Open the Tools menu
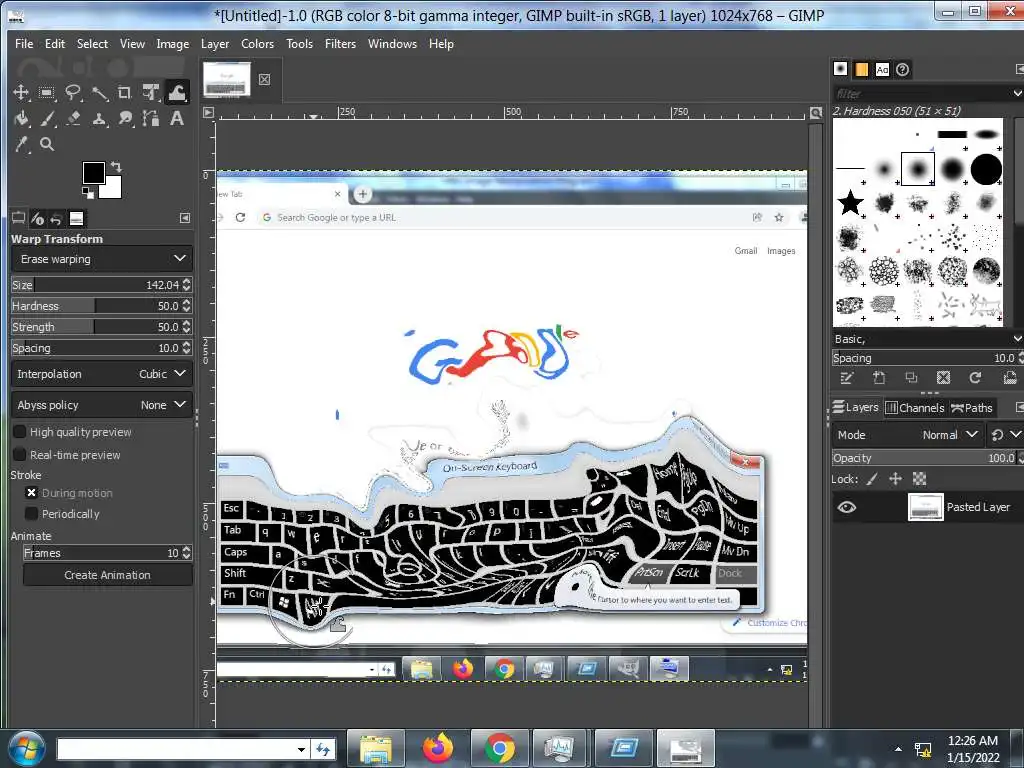 [299, 44]
